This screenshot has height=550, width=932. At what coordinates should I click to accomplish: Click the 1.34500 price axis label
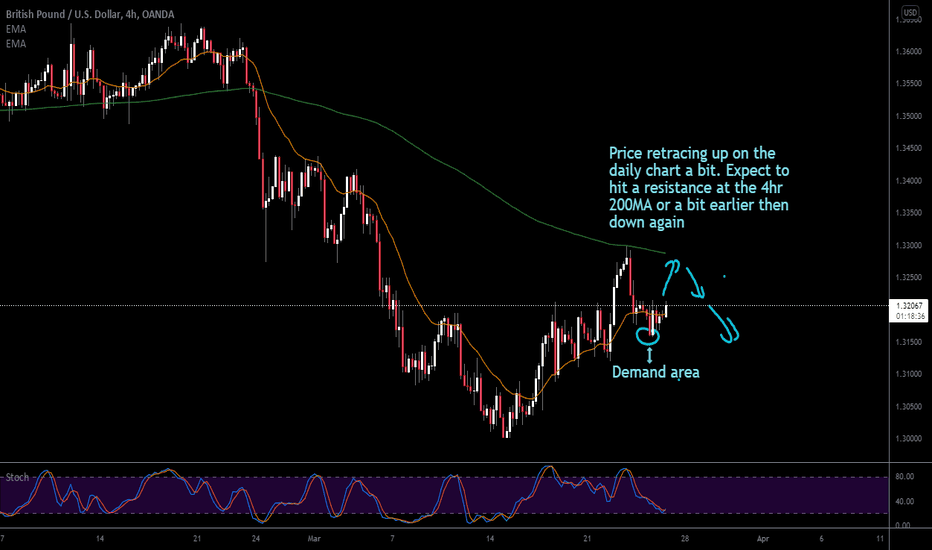[x=908, y=148]
